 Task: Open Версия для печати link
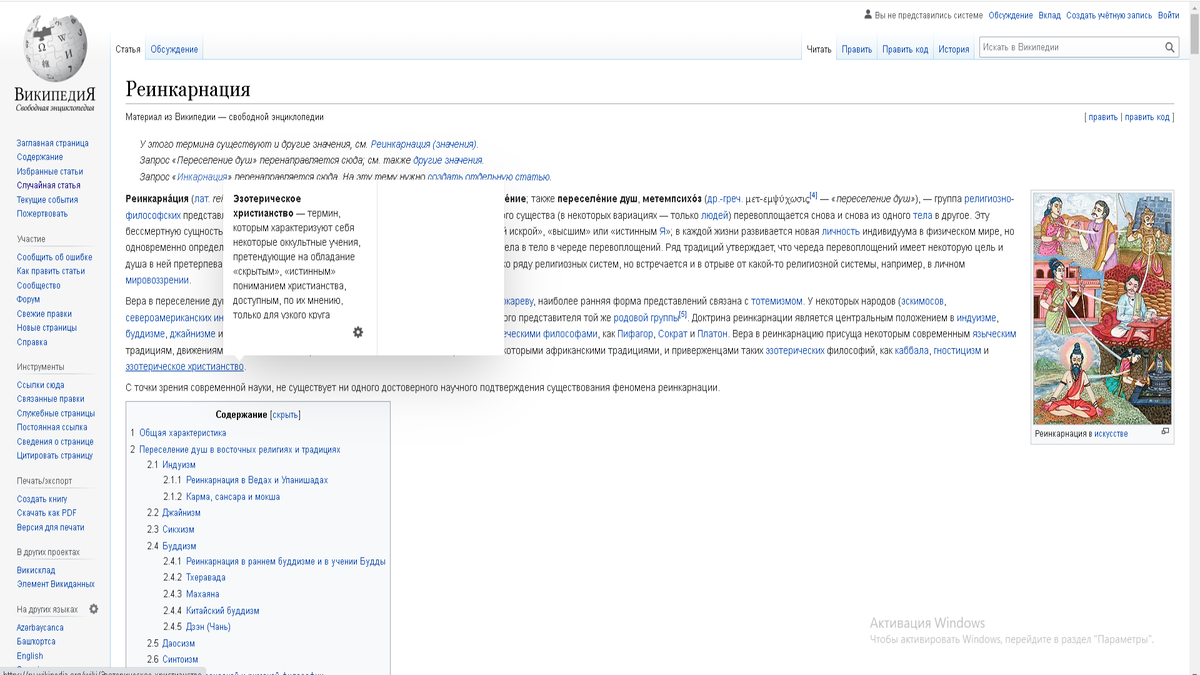(50, 527)
